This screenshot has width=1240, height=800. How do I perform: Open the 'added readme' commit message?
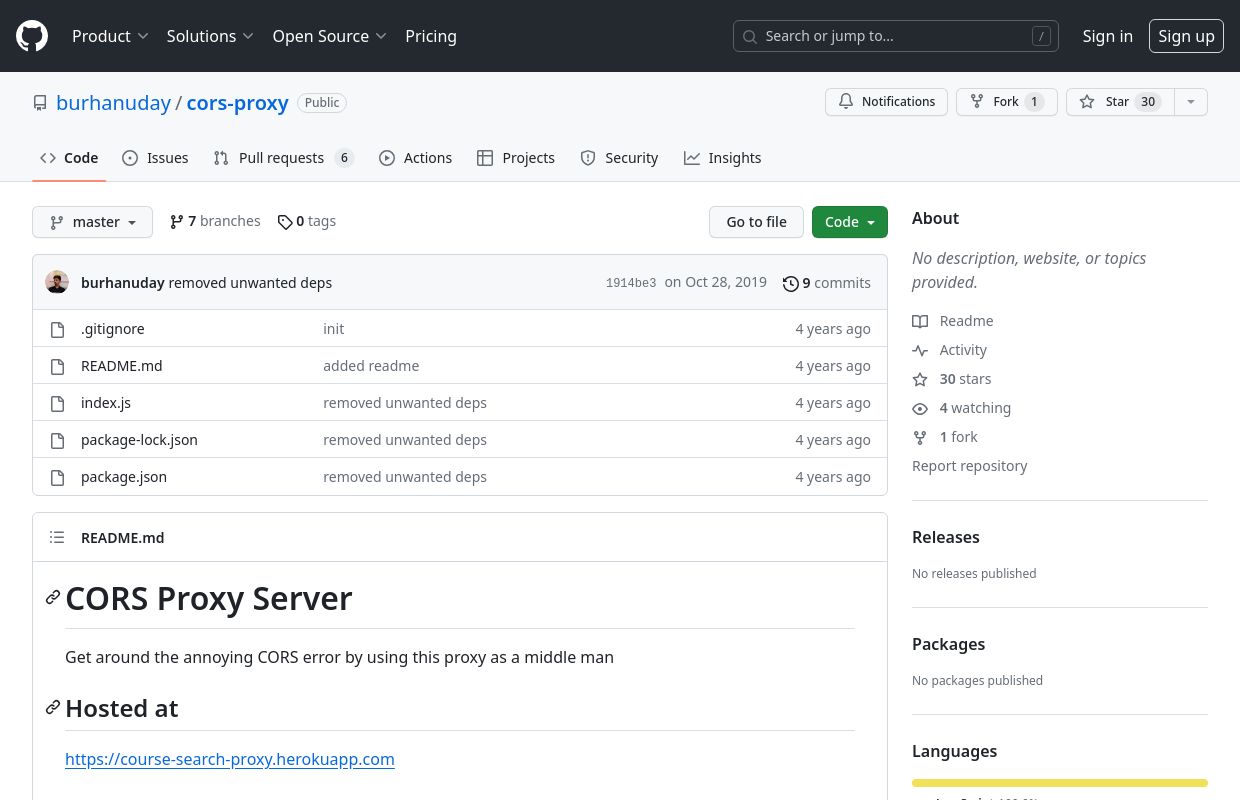(x=371, y=366)
